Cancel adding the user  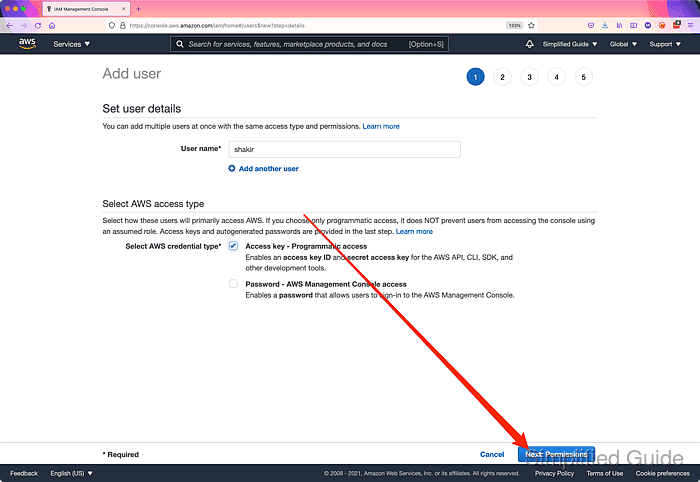coord(492,454)
